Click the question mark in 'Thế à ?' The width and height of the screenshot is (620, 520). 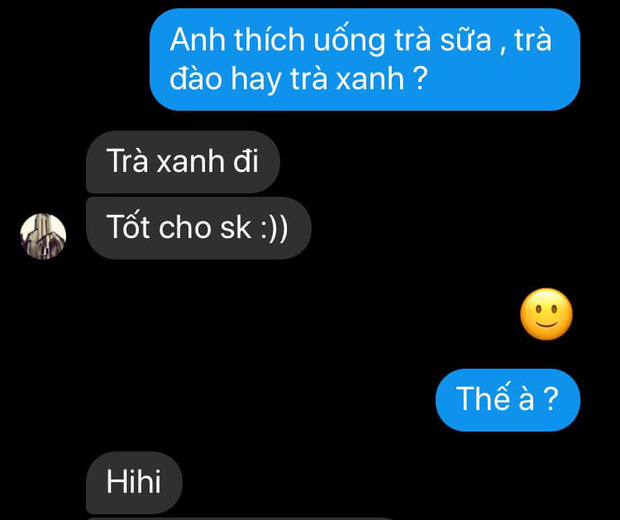click(x=550, y=399)
